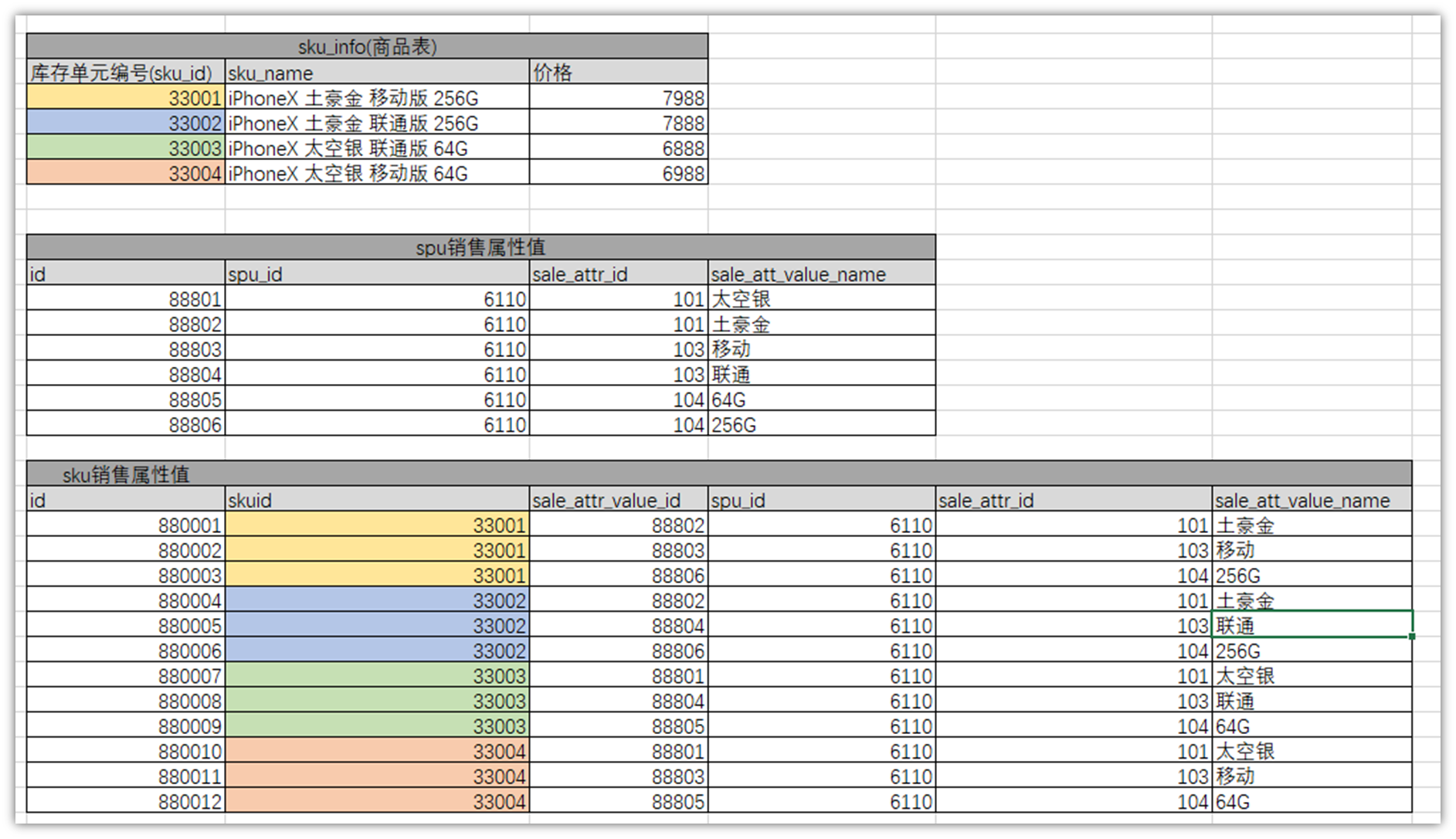Select id cell 88803 in spu销售属性值 table
Screen dimensions: 1456x839
[126, 348]
